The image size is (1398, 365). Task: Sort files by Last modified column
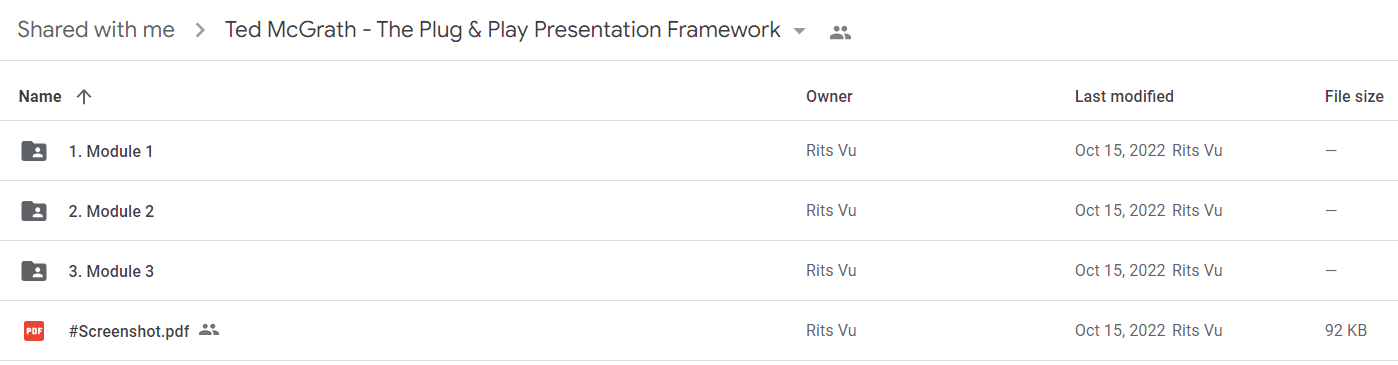click(1124, 97)
